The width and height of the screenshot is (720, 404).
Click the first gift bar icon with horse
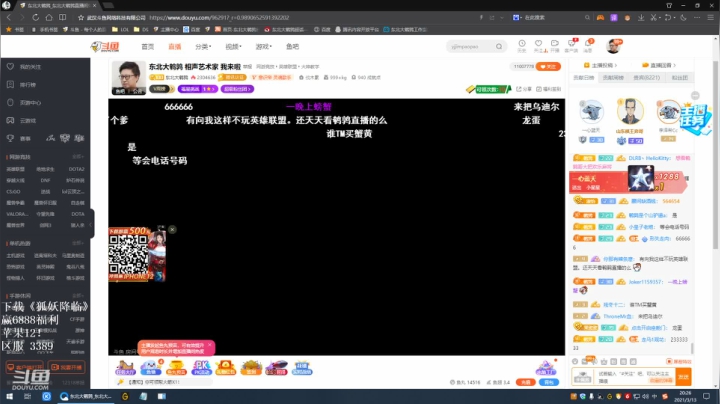[125, 367]
